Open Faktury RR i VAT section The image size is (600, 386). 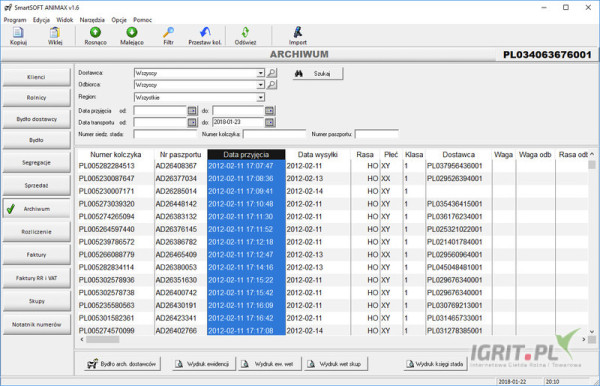pyautogui.click(x=36, y=278)
